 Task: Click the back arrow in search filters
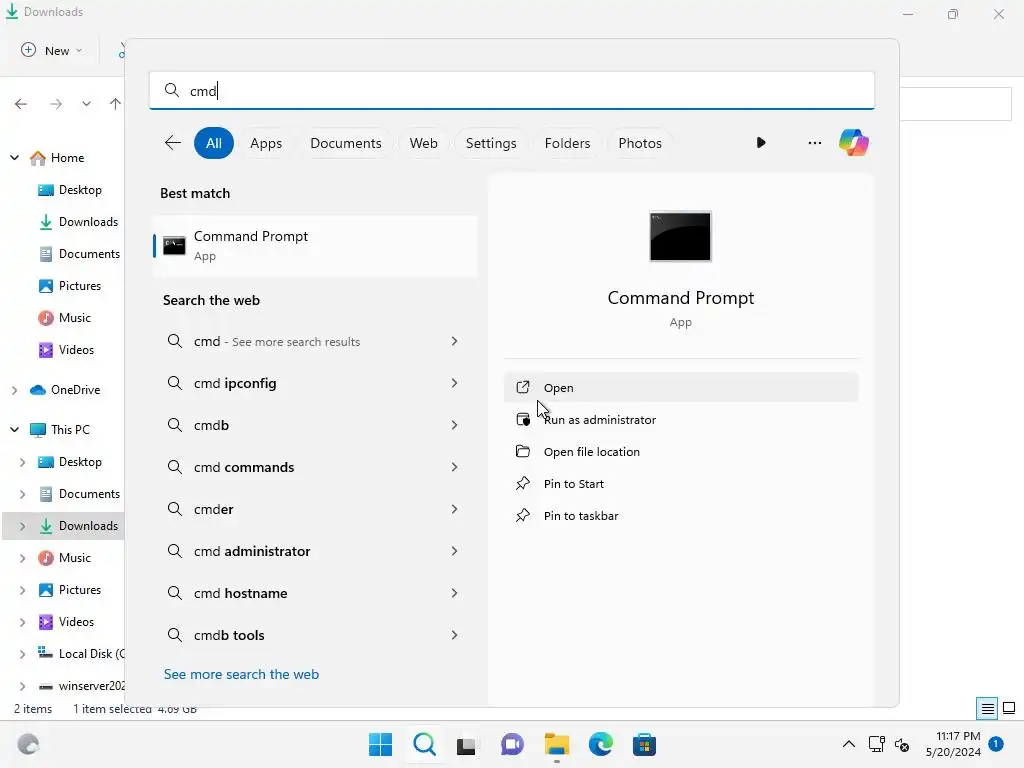coord(172,142)
